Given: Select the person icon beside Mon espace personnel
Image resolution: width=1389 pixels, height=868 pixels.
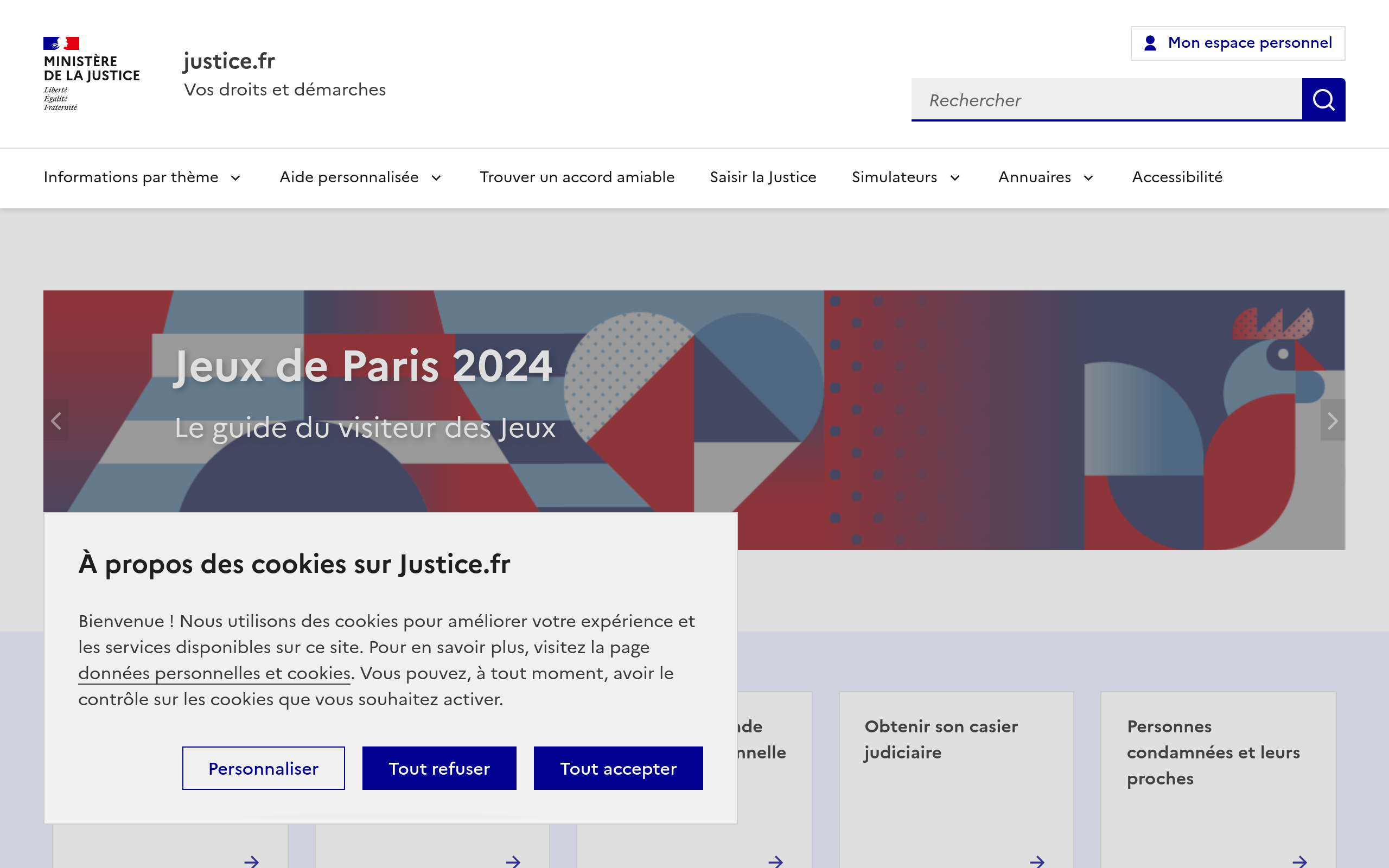Looking at the screenshot, I should point(1150,42).
